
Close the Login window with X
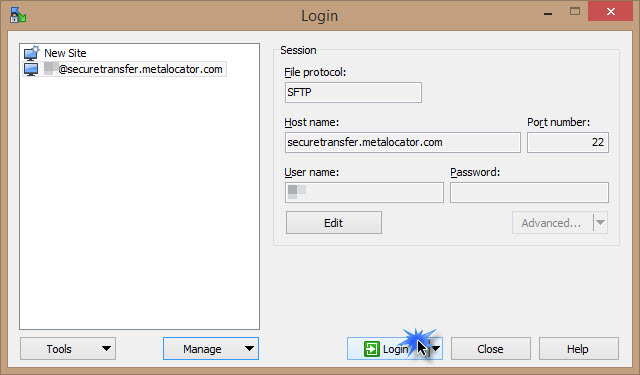point(610,11)
